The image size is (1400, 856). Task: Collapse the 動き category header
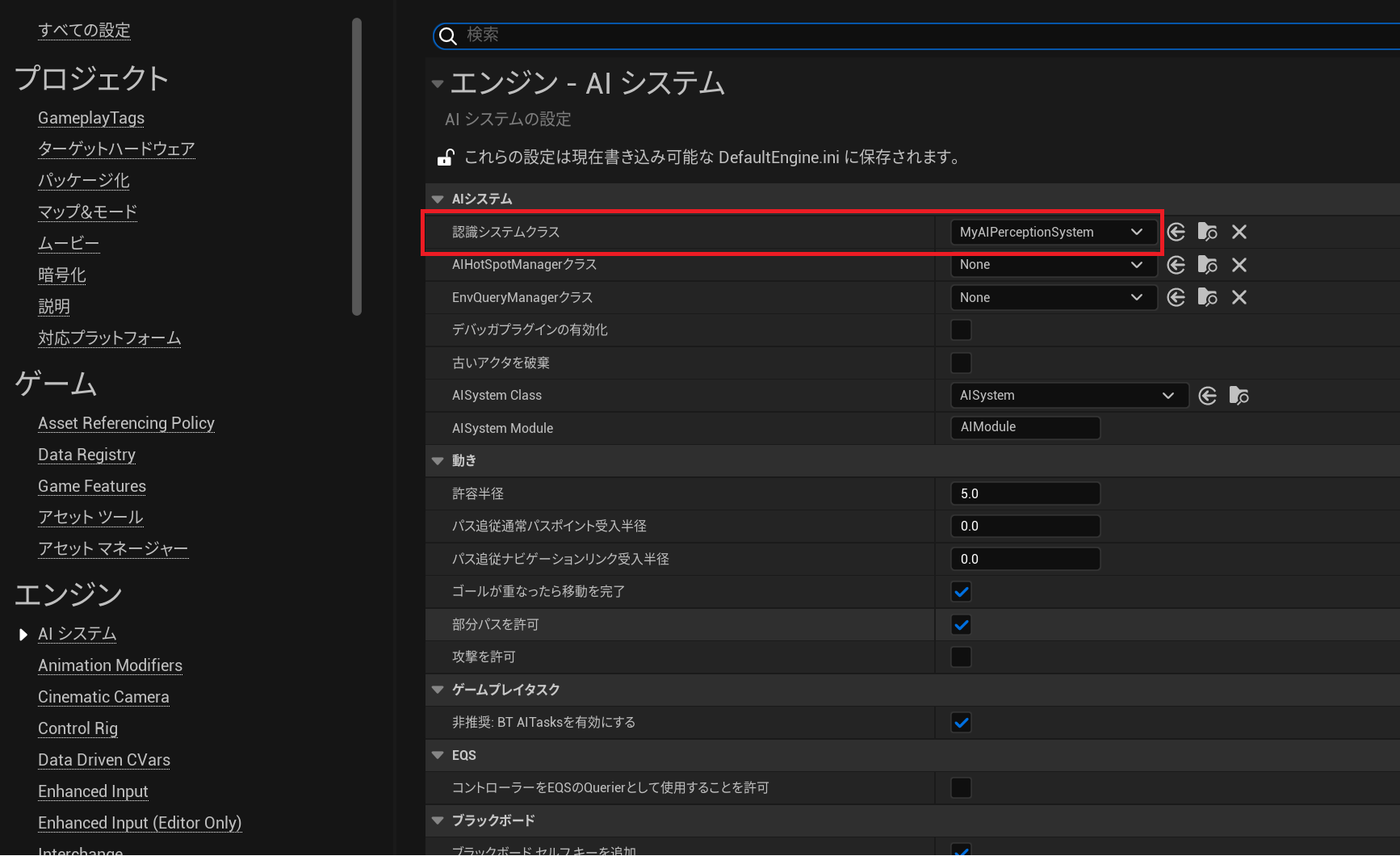coord(438,460)
